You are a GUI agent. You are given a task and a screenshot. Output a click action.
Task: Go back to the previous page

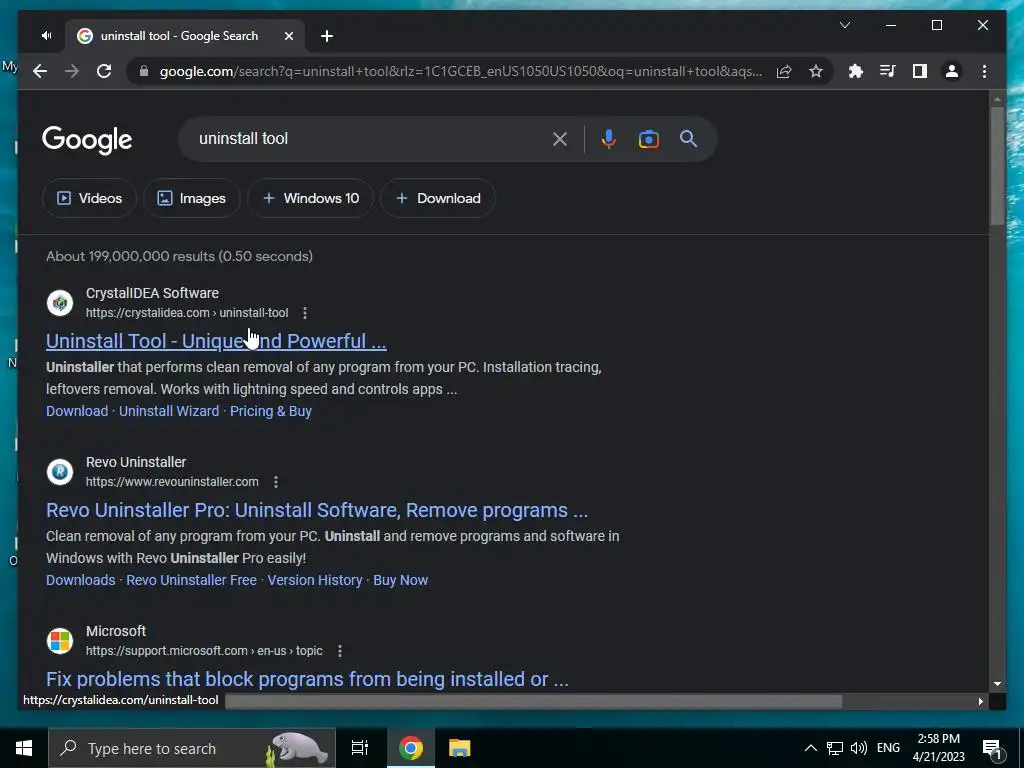(40, 71)
